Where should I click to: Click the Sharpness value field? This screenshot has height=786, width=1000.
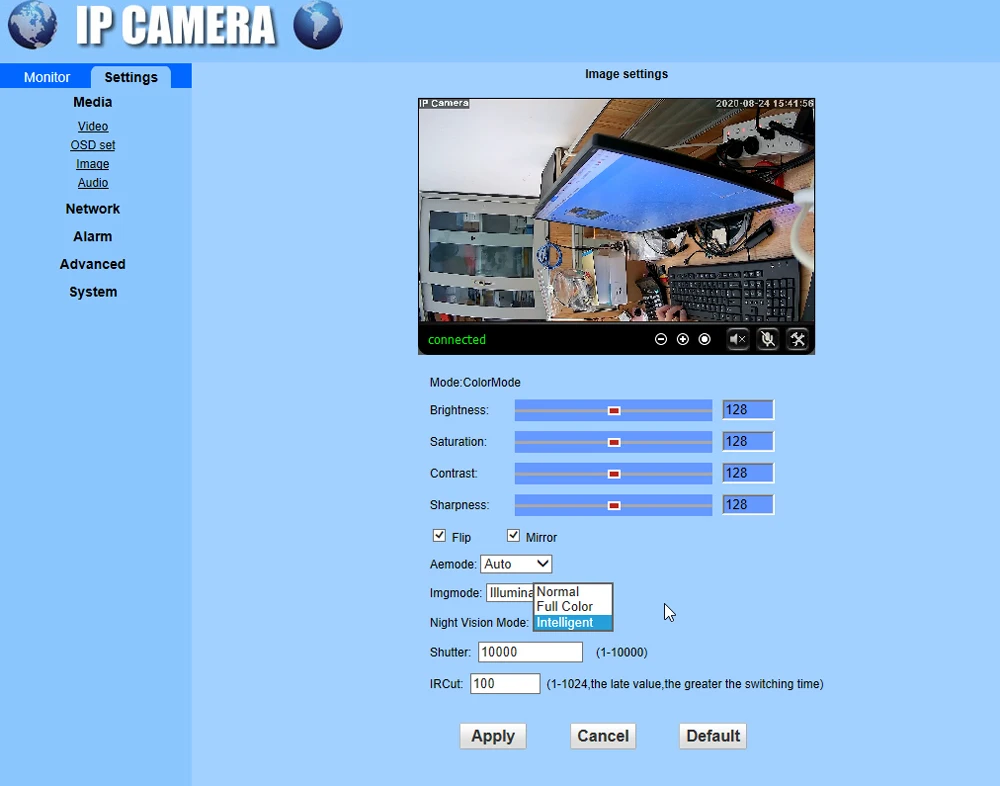748,505
